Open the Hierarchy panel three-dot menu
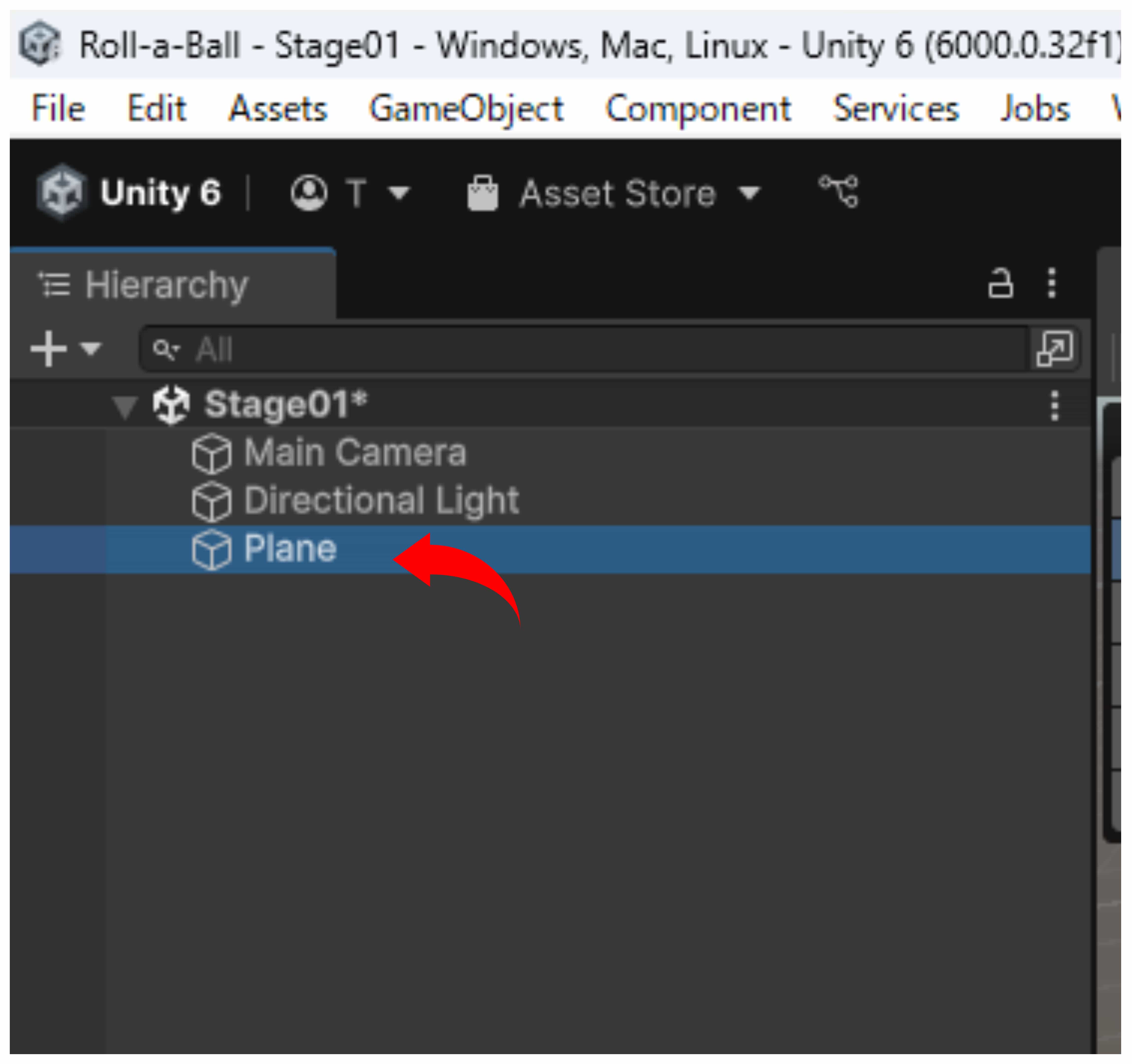The image size is (1132, 1064). (x=1052, y=283)
